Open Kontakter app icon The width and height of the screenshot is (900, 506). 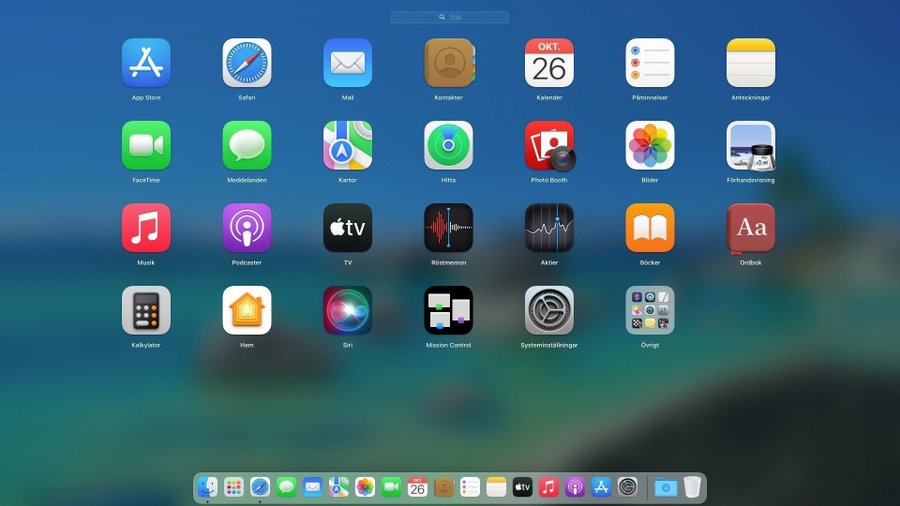pyautogui.click(x=448, y=63)
